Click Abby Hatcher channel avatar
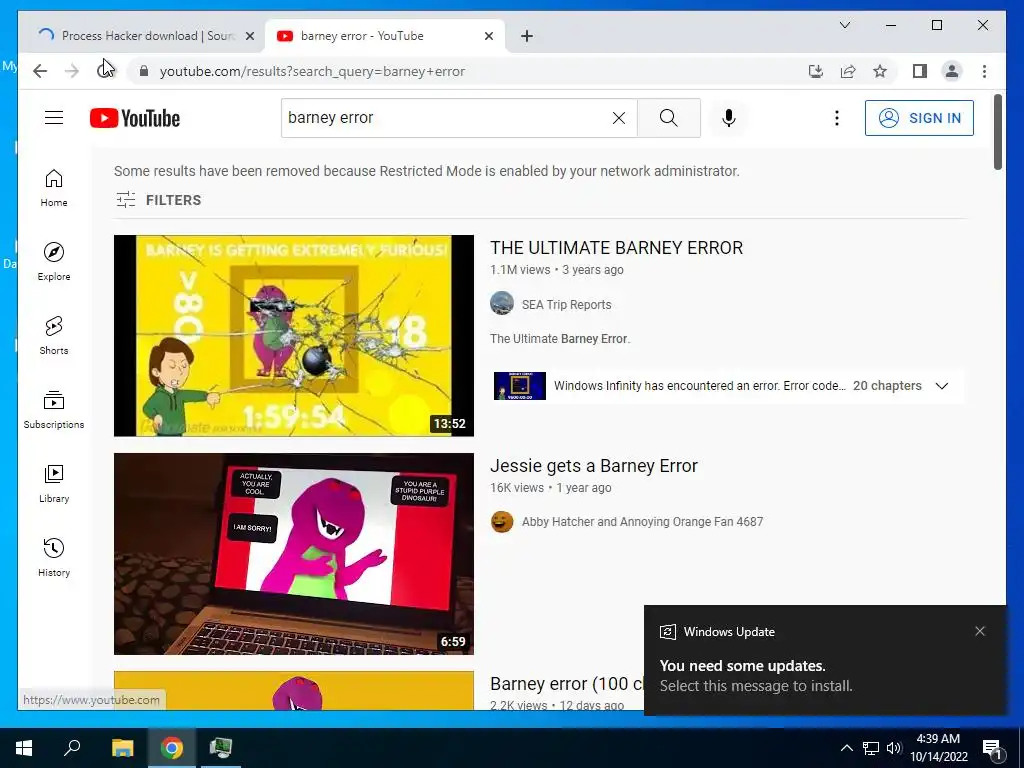Viewport: 1024px width, 768px height. tap(502, 521)
